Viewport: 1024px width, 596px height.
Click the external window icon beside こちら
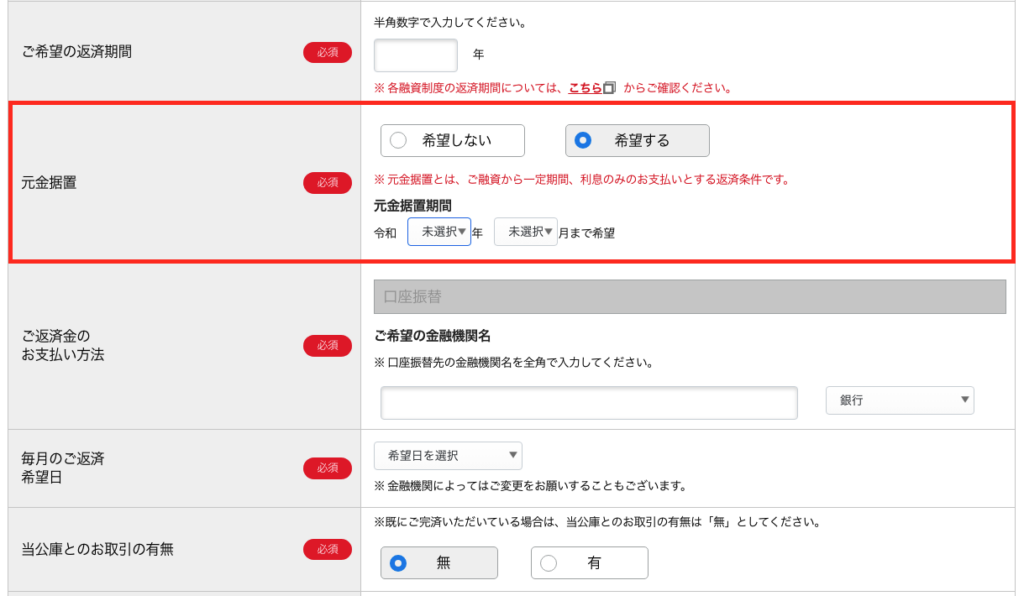(610, 88)
